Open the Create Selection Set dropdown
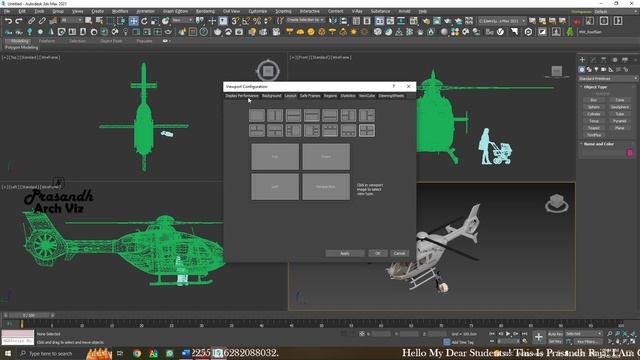Image resolution: width=640 pixels, height=360 pixels. coord(305,20)
